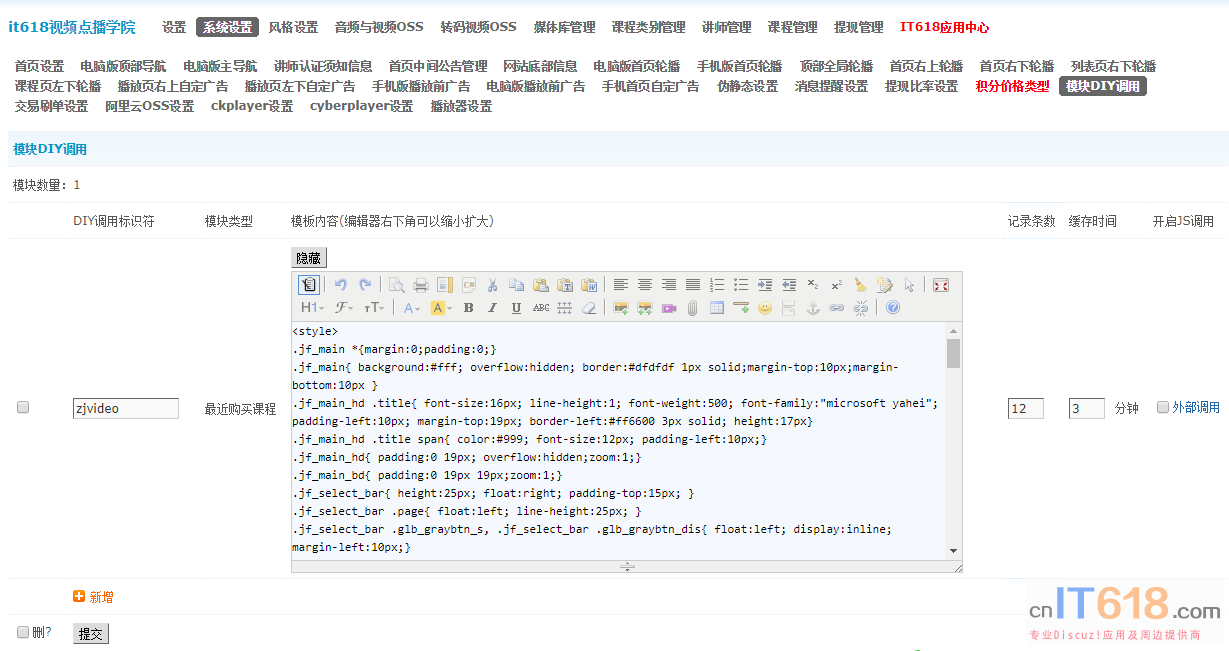Click the editor bottom resize bar handle
This screenshot has height=651, width=1229.
(x=627, y=566)
